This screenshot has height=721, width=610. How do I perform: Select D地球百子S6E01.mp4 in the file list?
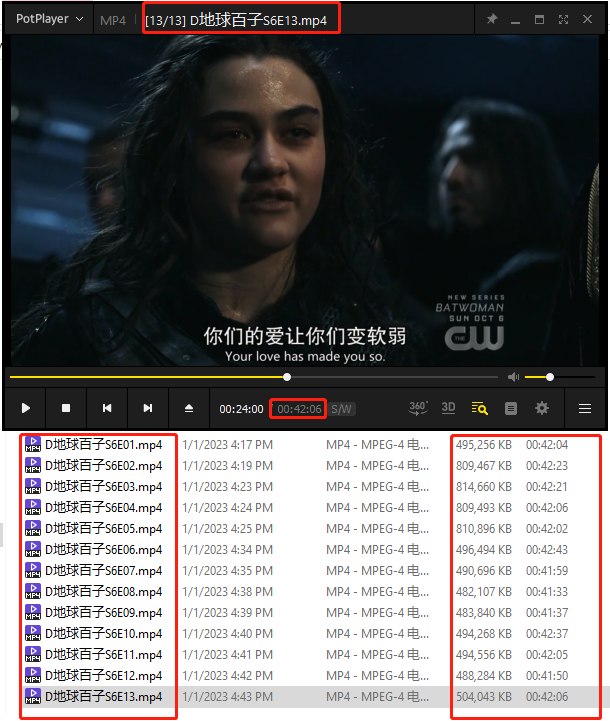coord(94,445)
